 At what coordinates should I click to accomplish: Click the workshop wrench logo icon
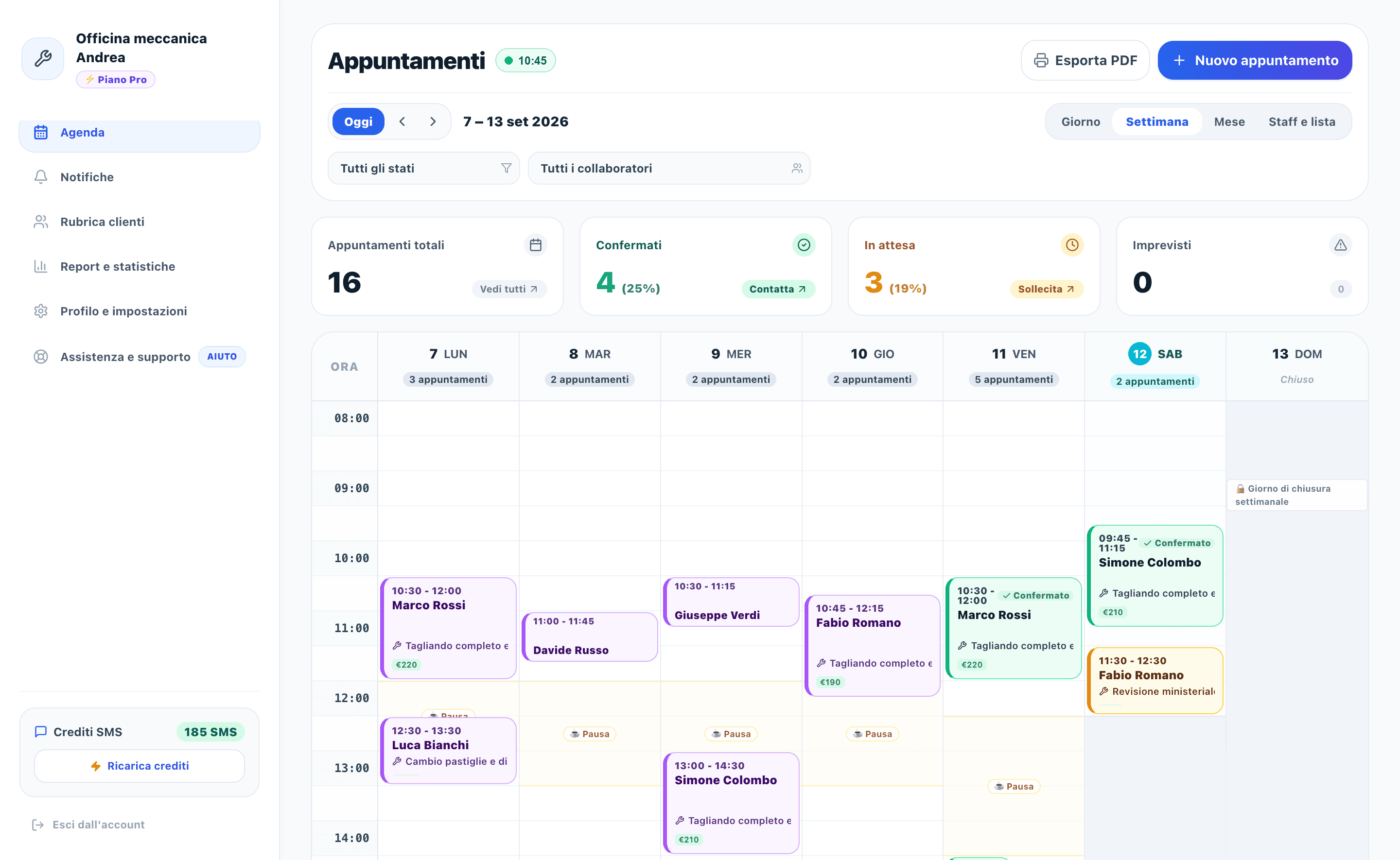click(43, 58)
